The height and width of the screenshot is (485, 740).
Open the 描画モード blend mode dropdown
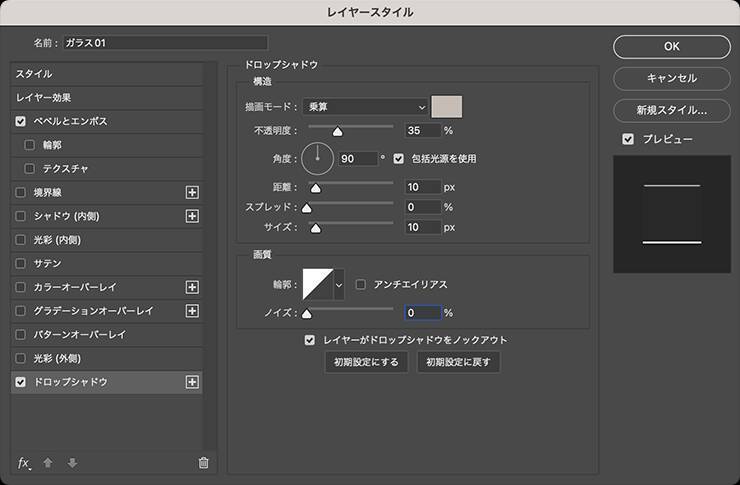pos(365,106)
